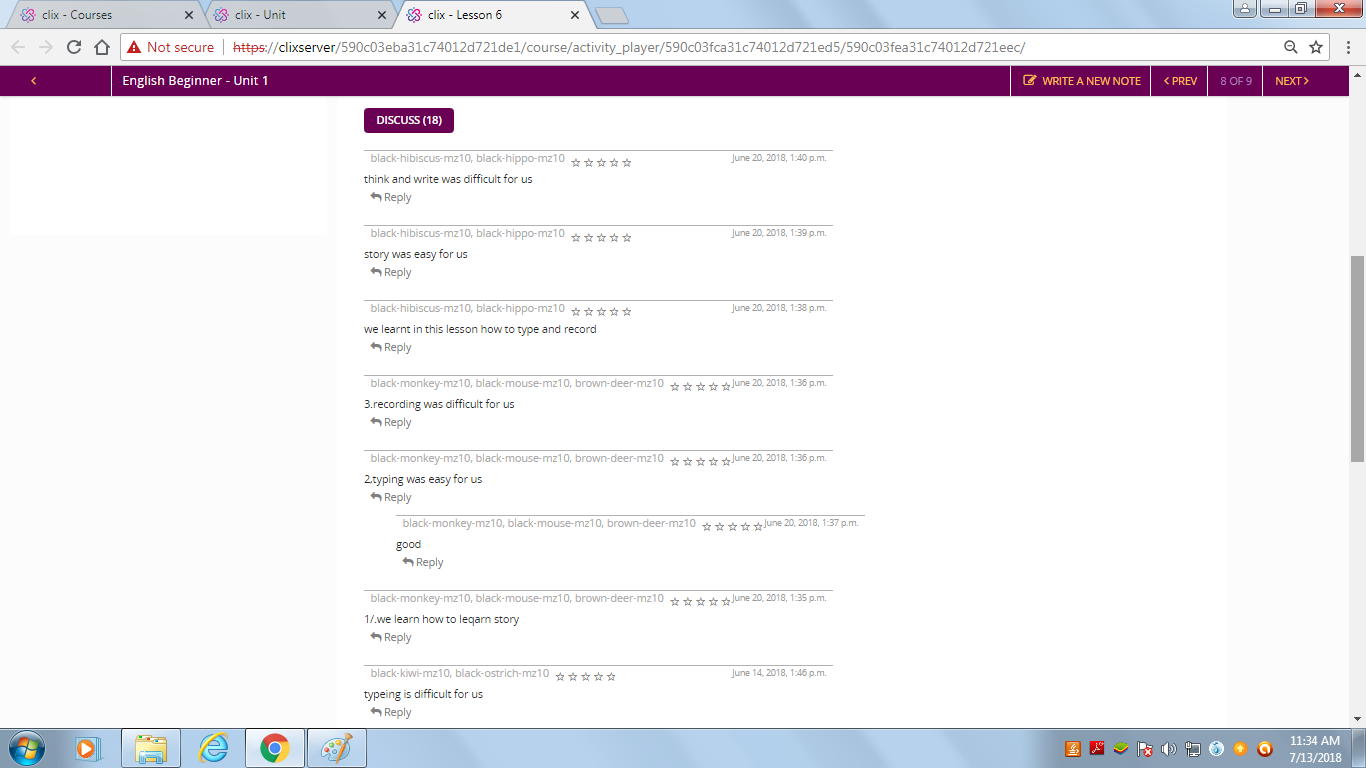This screenshot has width=1366, height=768.
Task: Open Internet Explorer from taskbar
Action: tap(213, 747)
